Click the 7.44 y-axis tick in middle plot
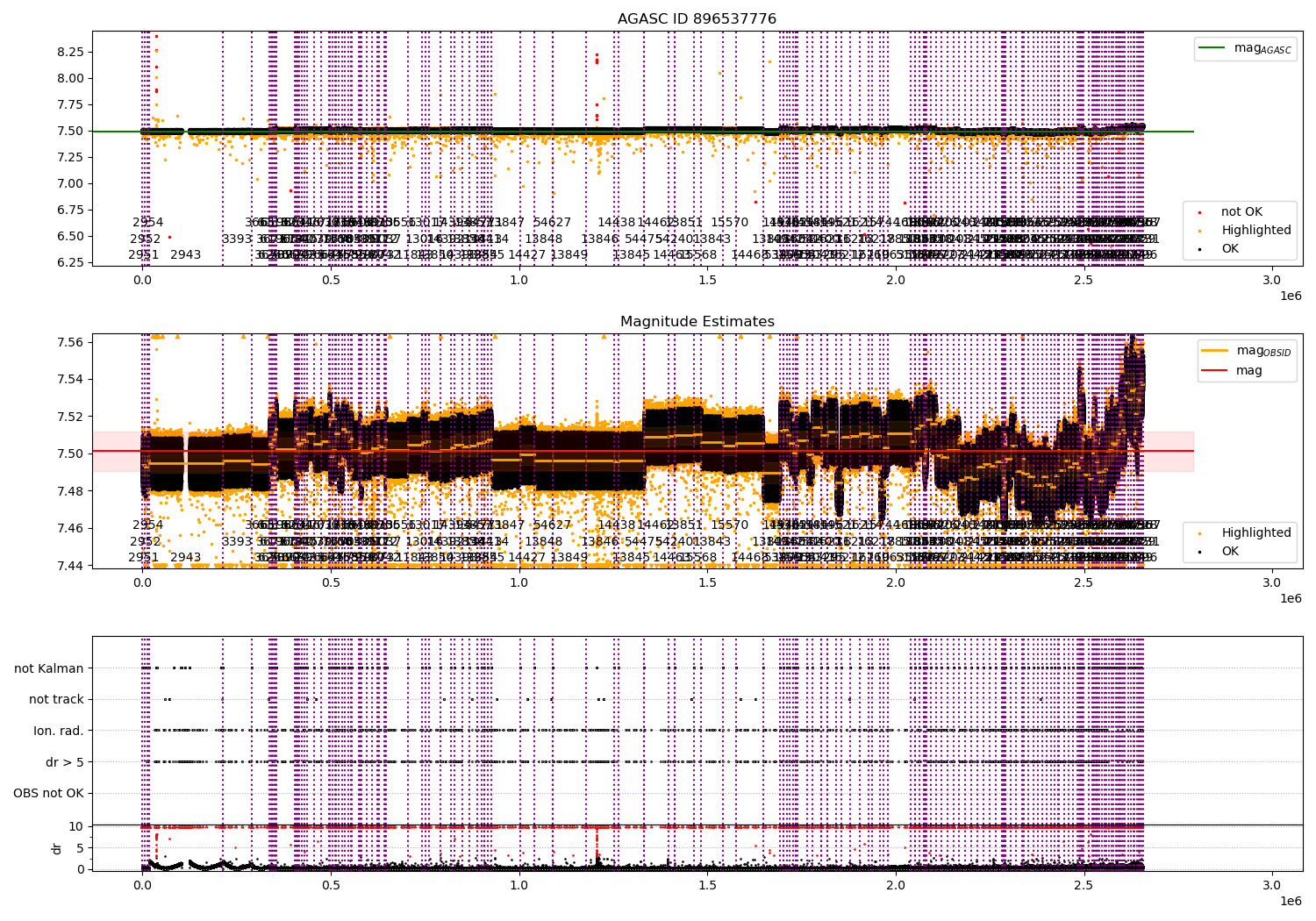1316x921 pixels. 70,566
